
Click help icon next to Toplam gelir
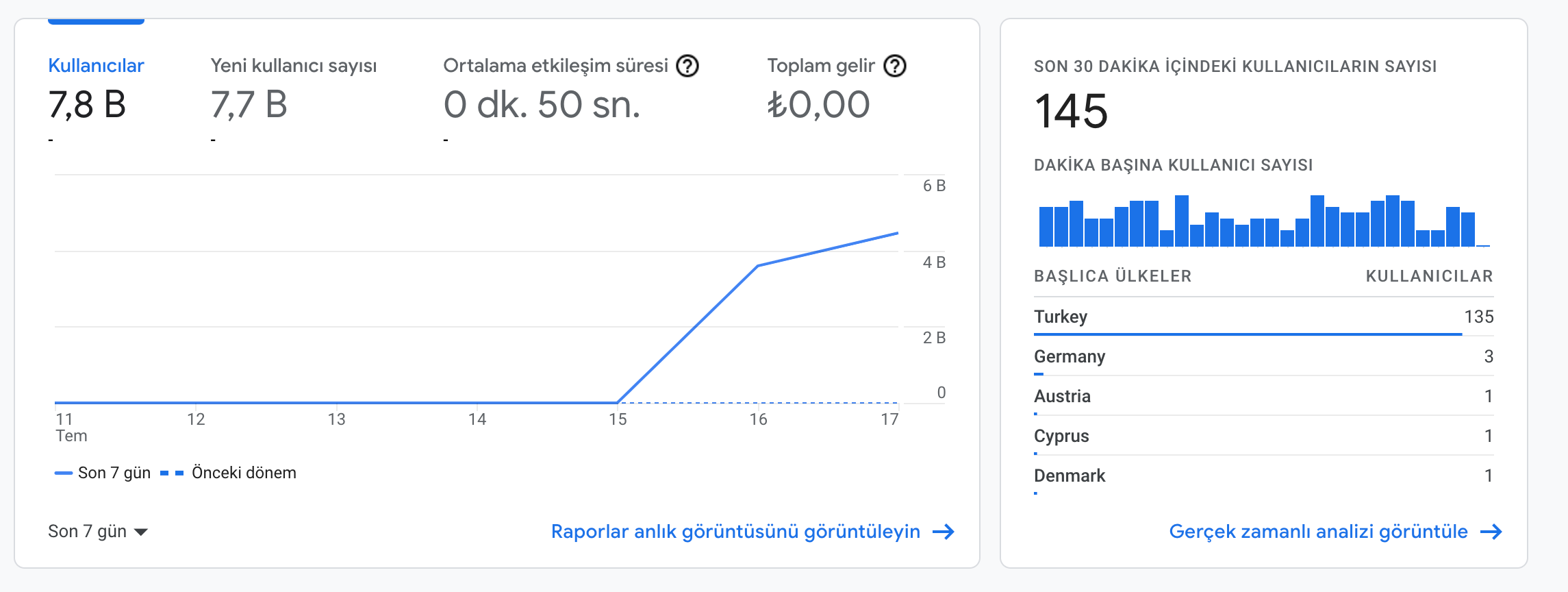[895, 66]
